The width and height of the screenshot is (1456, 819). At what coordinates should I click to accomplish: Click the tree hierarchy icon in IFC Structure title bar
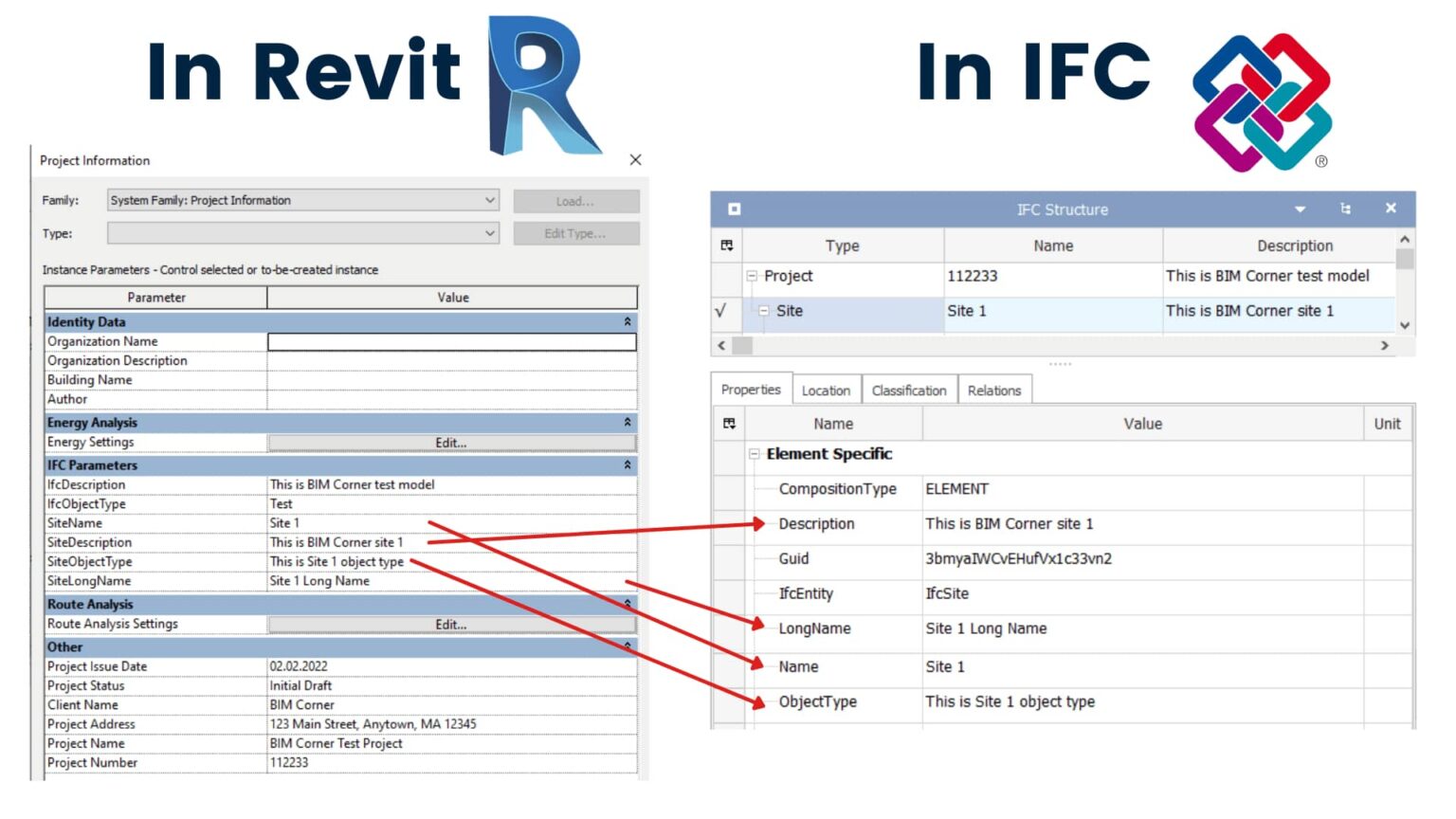(x=1346, y=209)
